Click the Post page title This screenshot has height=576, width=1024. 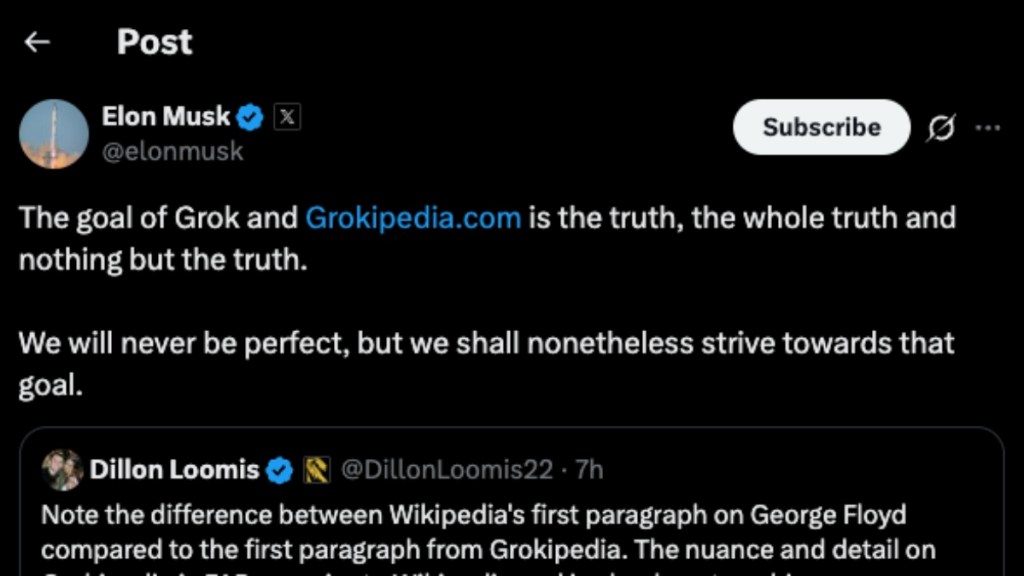click(x=155, y=42)
